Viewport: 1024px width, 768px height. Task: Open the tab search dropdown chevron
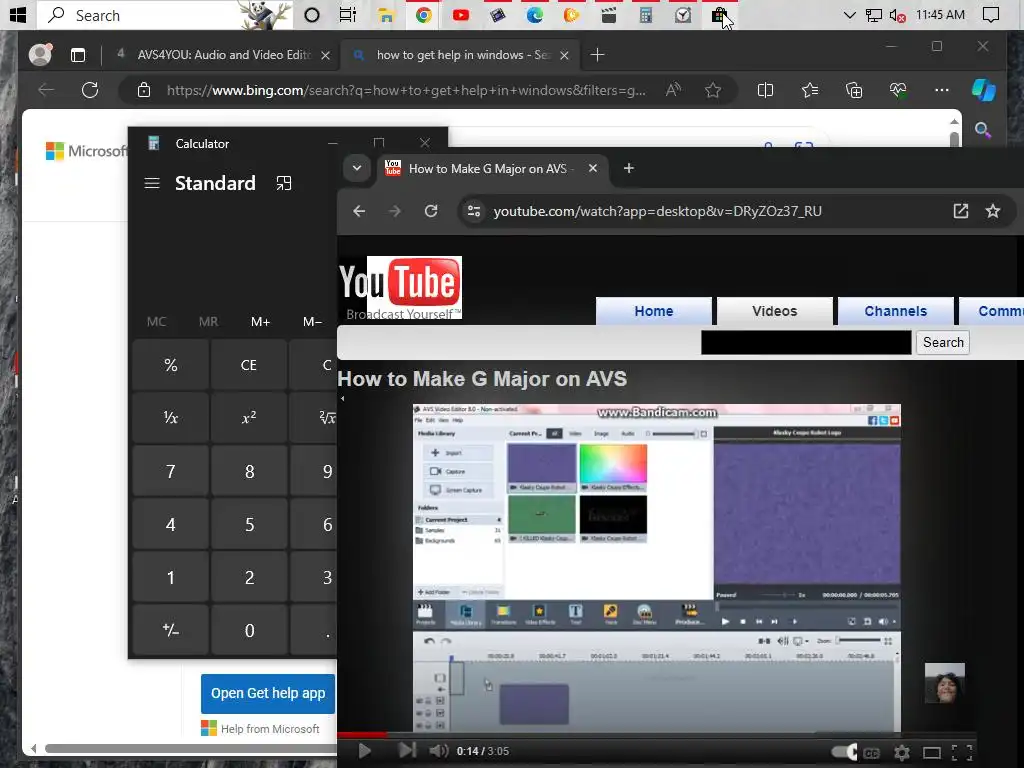pyautogui.click(x=357, y=168)
